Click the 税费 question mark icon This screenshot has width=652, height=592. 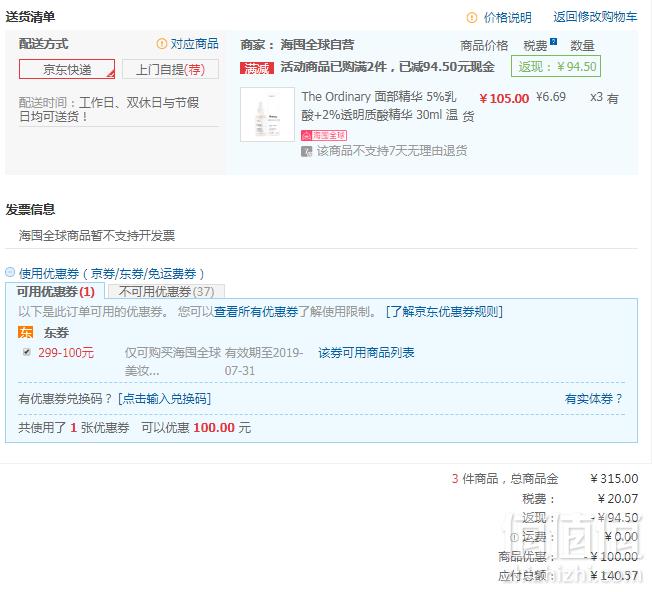tap(553, 41)
